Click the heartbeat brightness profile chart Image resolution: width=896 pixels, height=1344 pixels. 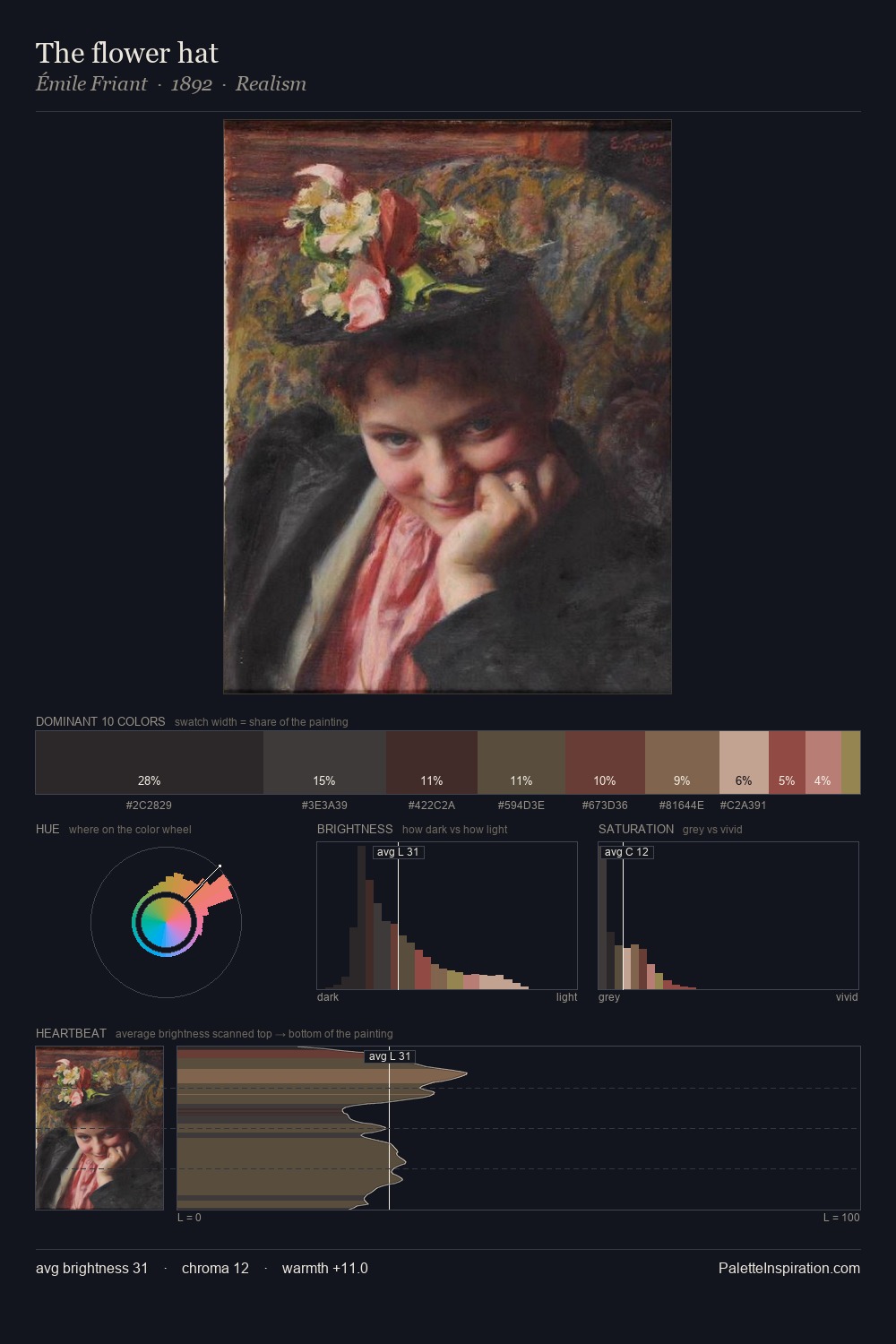coord(519,1128)
